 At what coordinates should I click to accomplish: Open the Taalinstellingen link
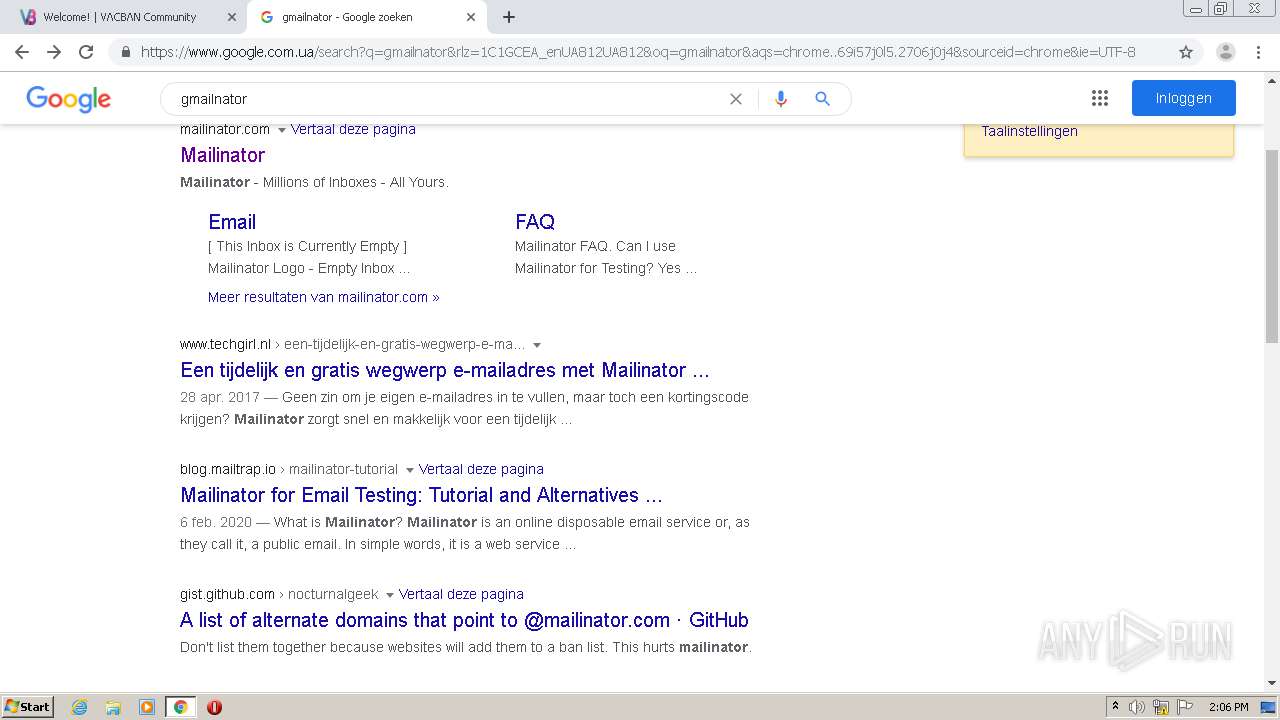pyautogui.click(x=1029, y=131)
